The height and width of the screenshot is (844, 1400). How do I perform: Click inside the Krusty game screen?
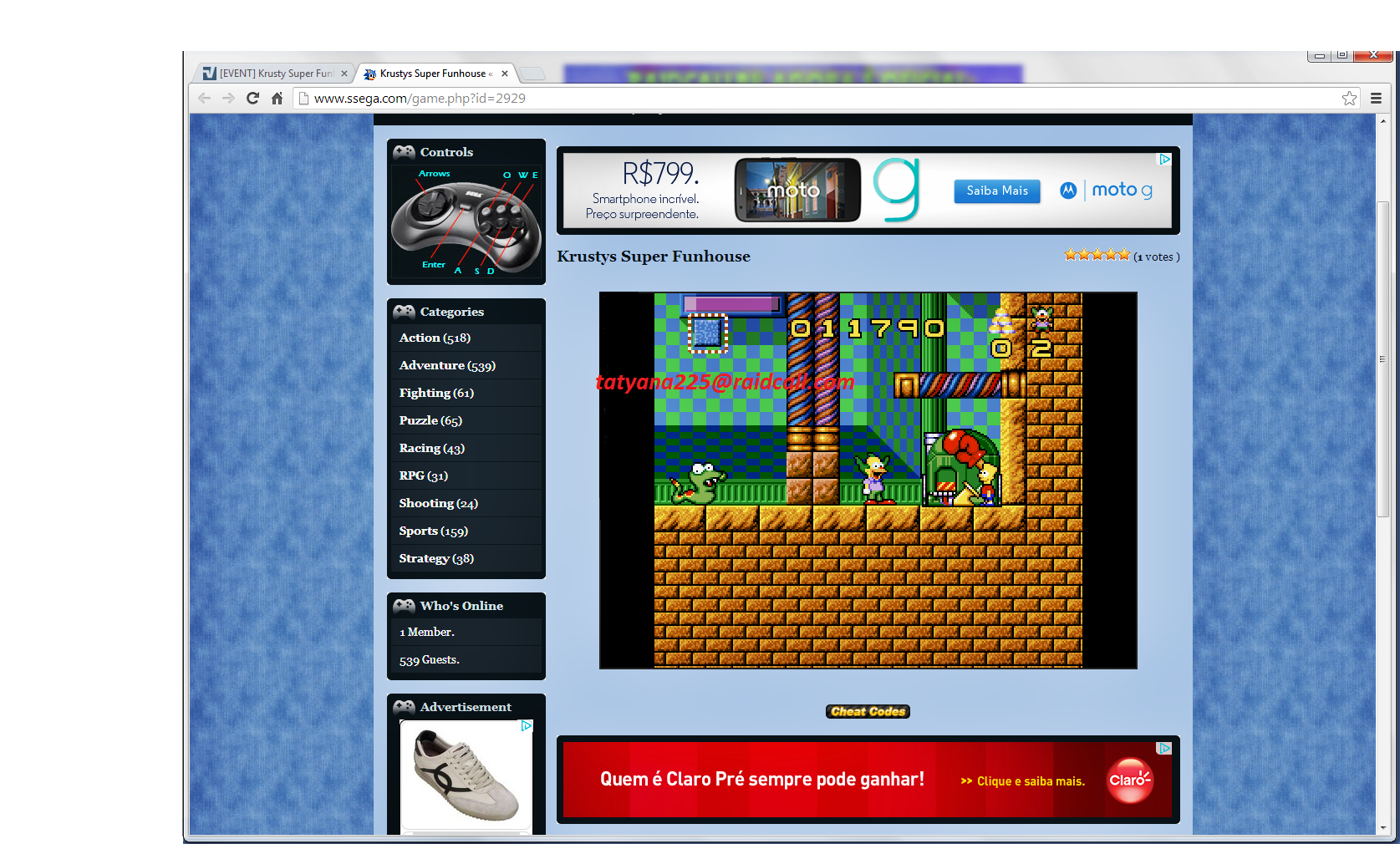click(868, 480)
